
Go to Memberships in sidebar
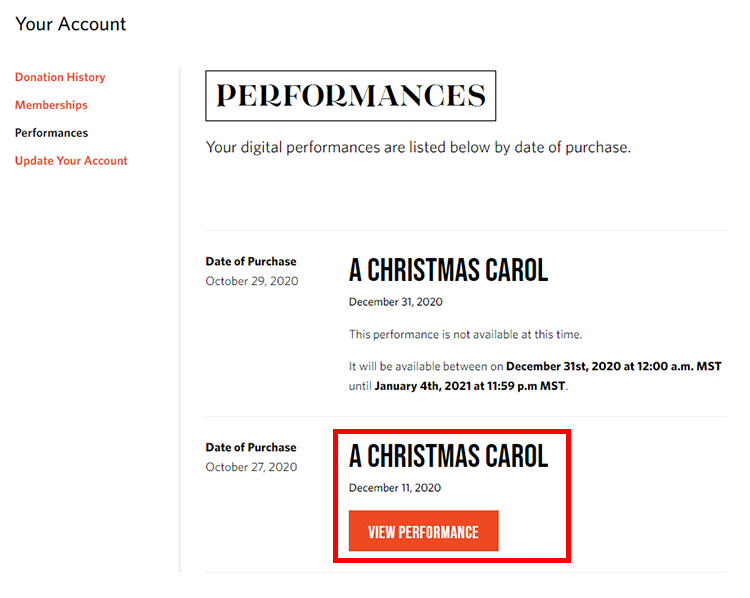tap(51, 105)
